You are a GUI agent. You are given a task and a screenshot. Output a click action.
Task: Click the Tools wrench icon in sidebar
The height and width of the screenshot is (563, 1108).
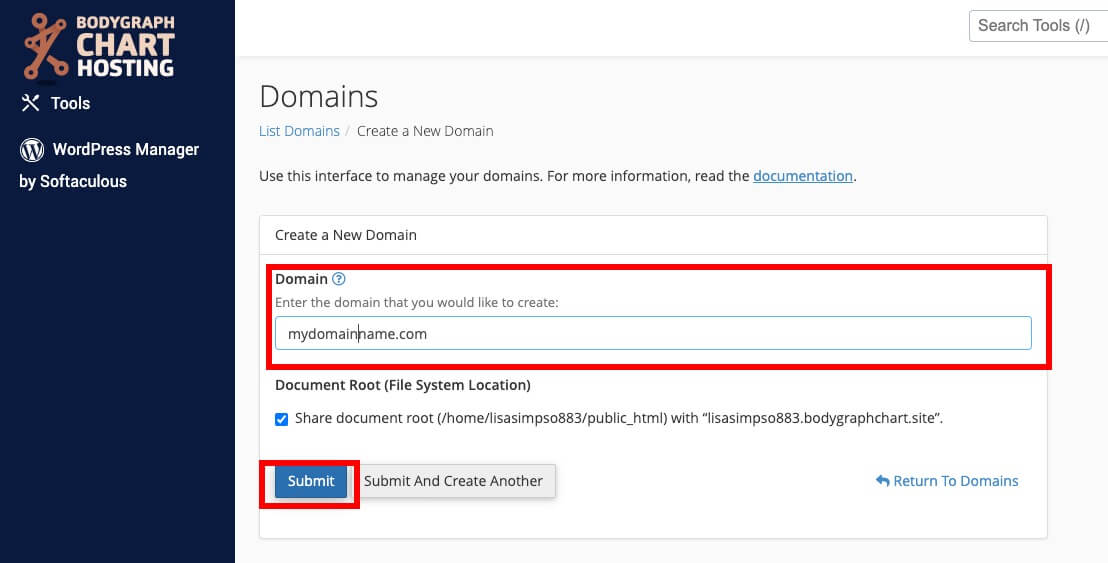click(x=30, y=103)
